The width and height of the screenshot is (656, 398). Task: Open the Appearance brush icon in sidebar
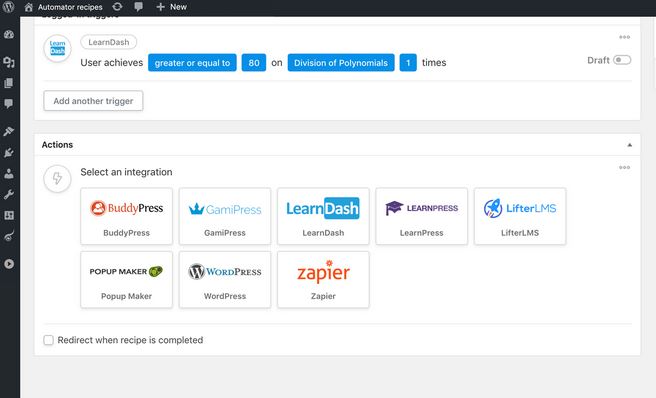coord(9,131)
